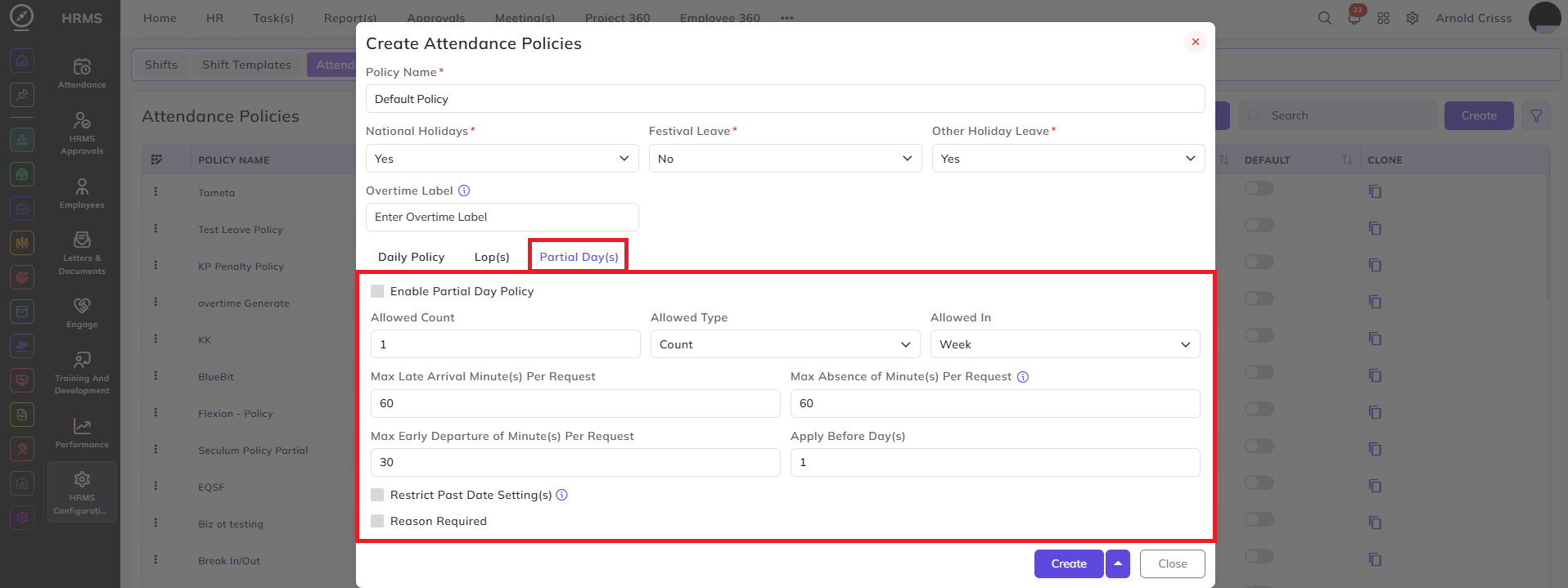Click Policy Name input field
The image size is (1568, 588).
(786, 99)
